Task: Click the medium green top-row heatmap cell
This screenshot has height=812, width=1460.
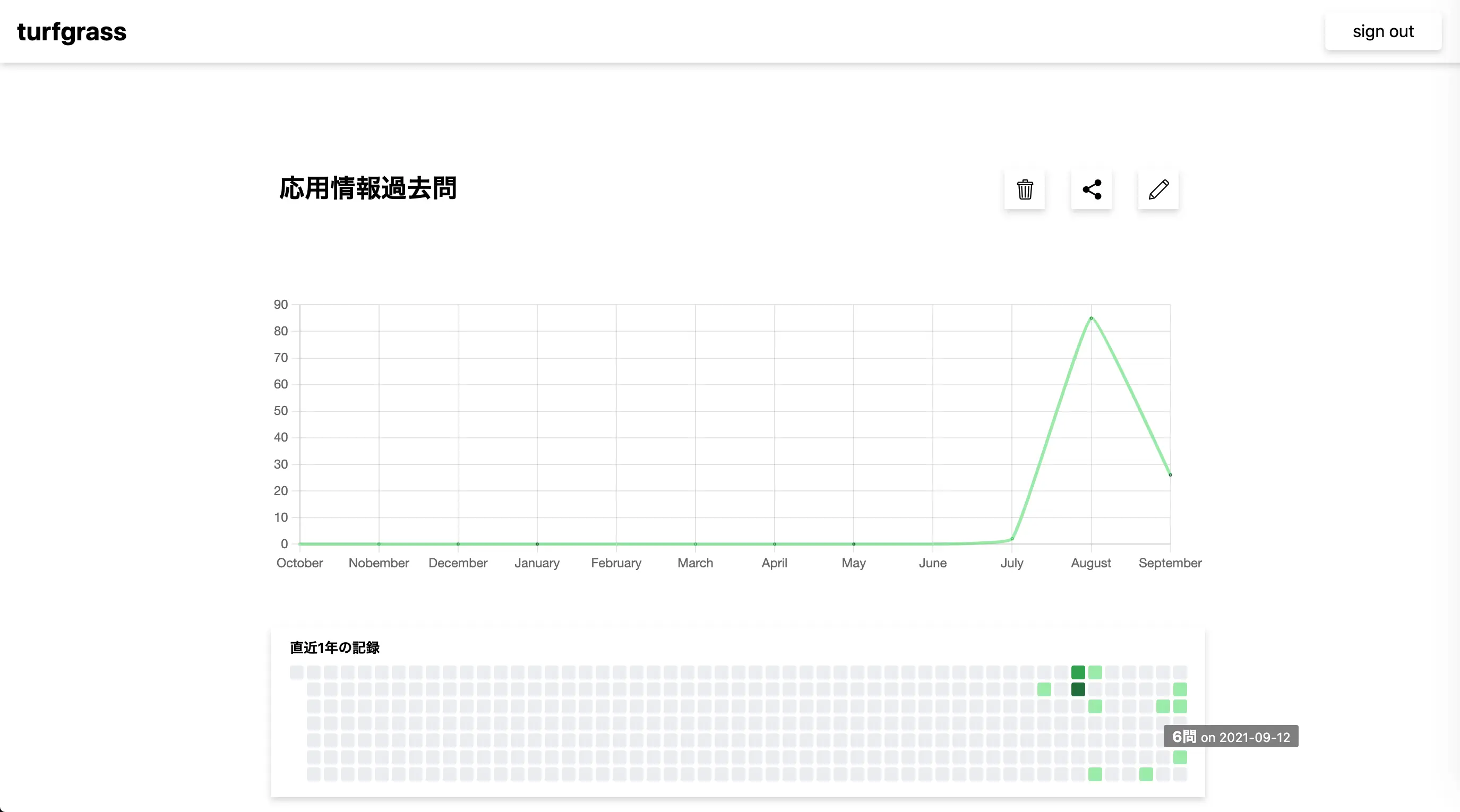Action: [1078, 672]
